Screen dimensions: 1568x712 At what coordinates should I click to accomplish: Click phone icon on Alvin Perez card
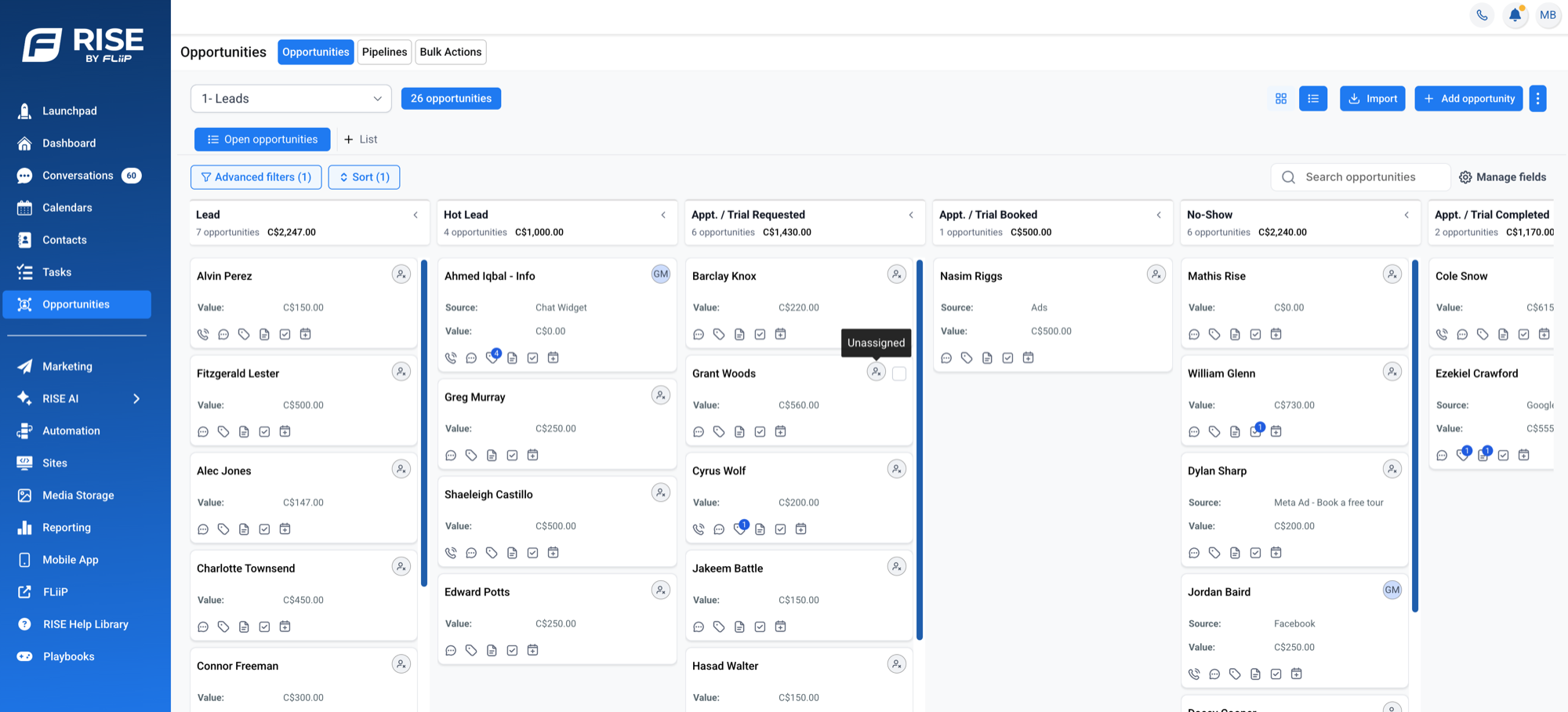click(x=203, y=334)
